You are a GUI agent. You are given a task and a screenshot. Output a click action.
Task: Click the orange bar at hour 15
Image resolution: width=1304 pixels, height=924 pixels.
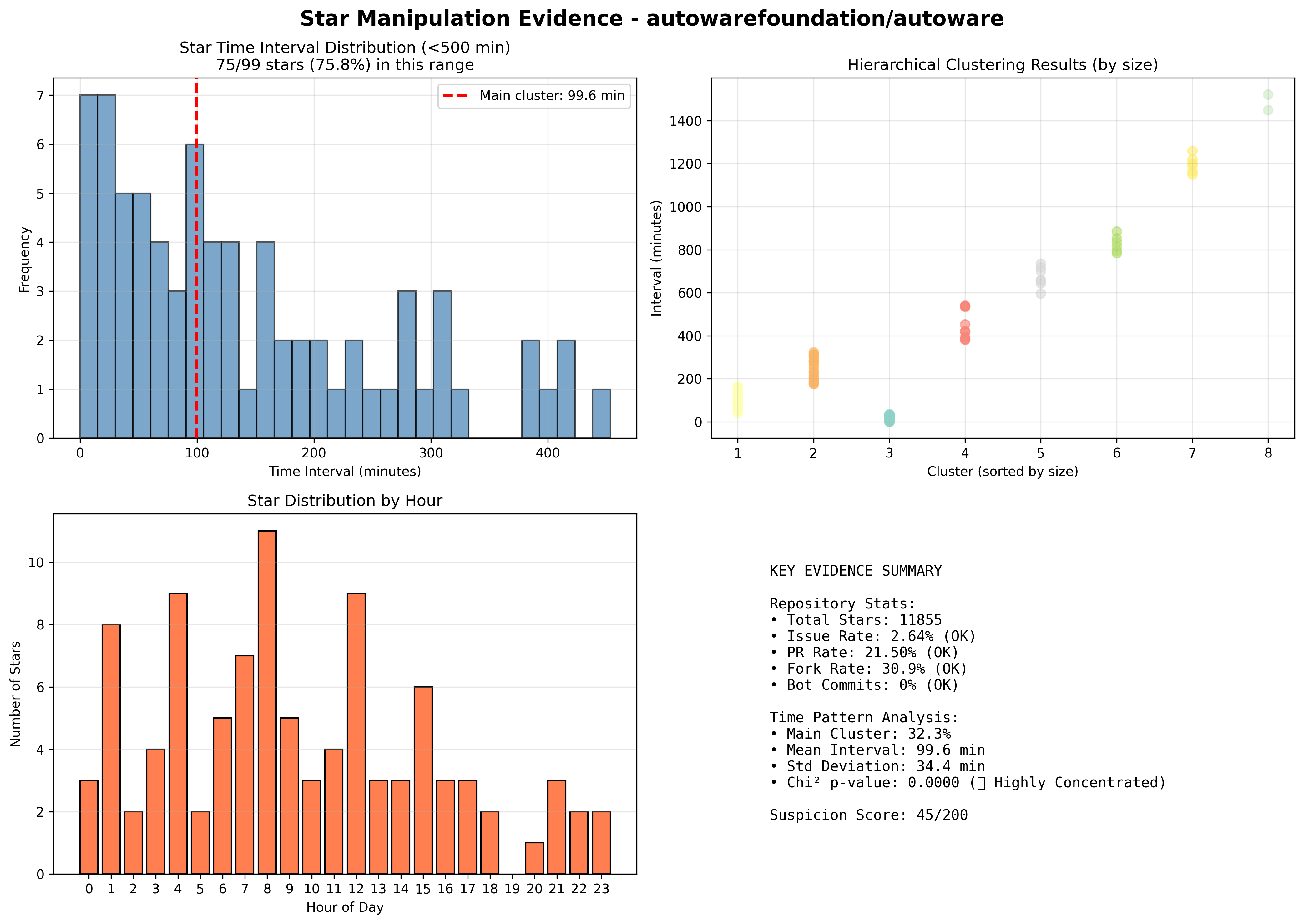[423, 780]
